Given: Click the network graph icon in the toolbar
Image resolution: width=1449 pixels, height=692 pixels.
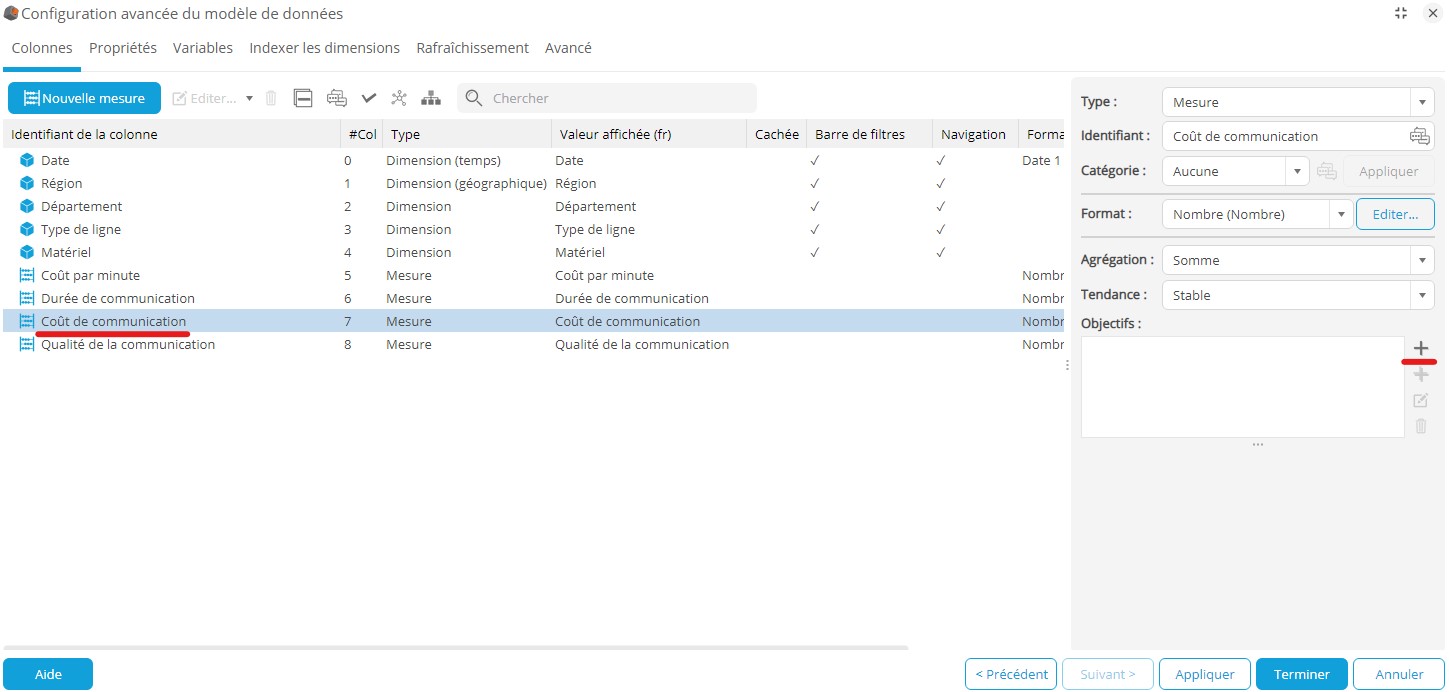Looking at the screenshot, I should click(x=399, y=98).
